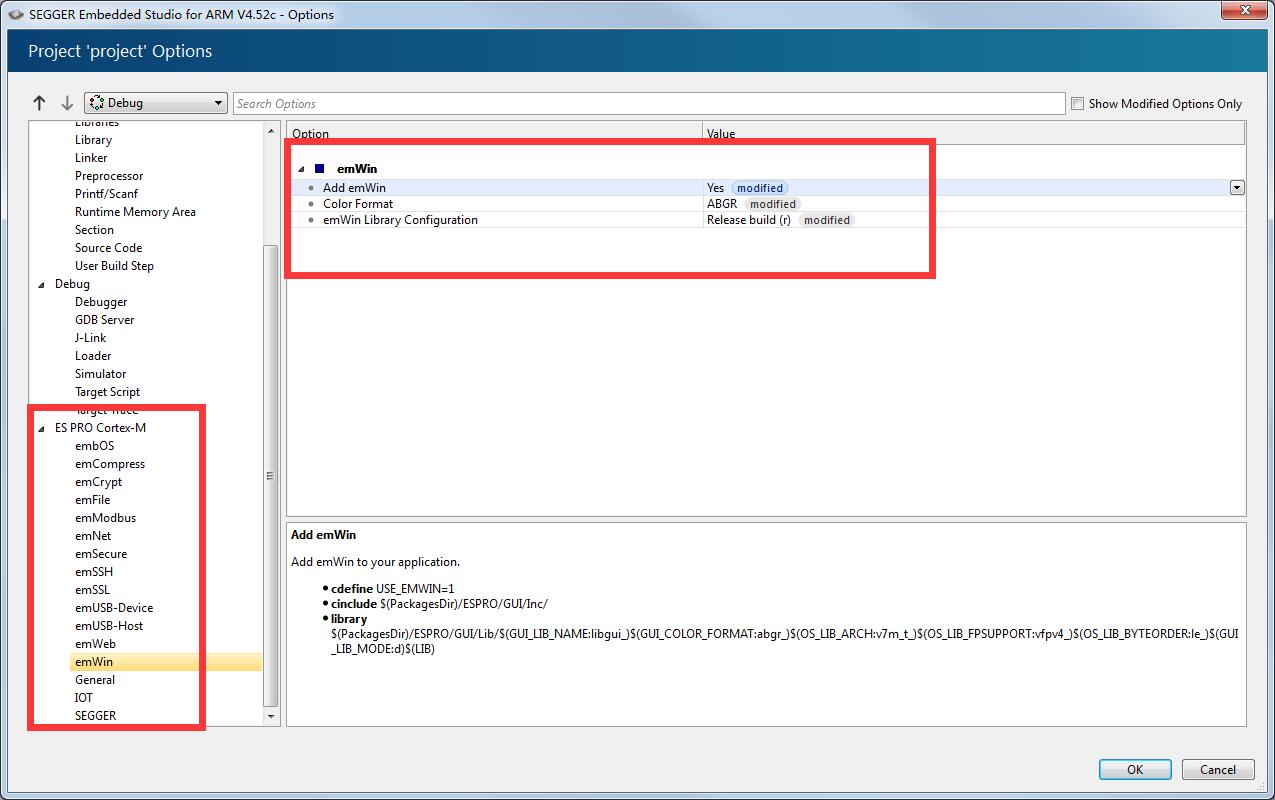
Task: Select Target Script in the options tree
Action: pos(107,392)
